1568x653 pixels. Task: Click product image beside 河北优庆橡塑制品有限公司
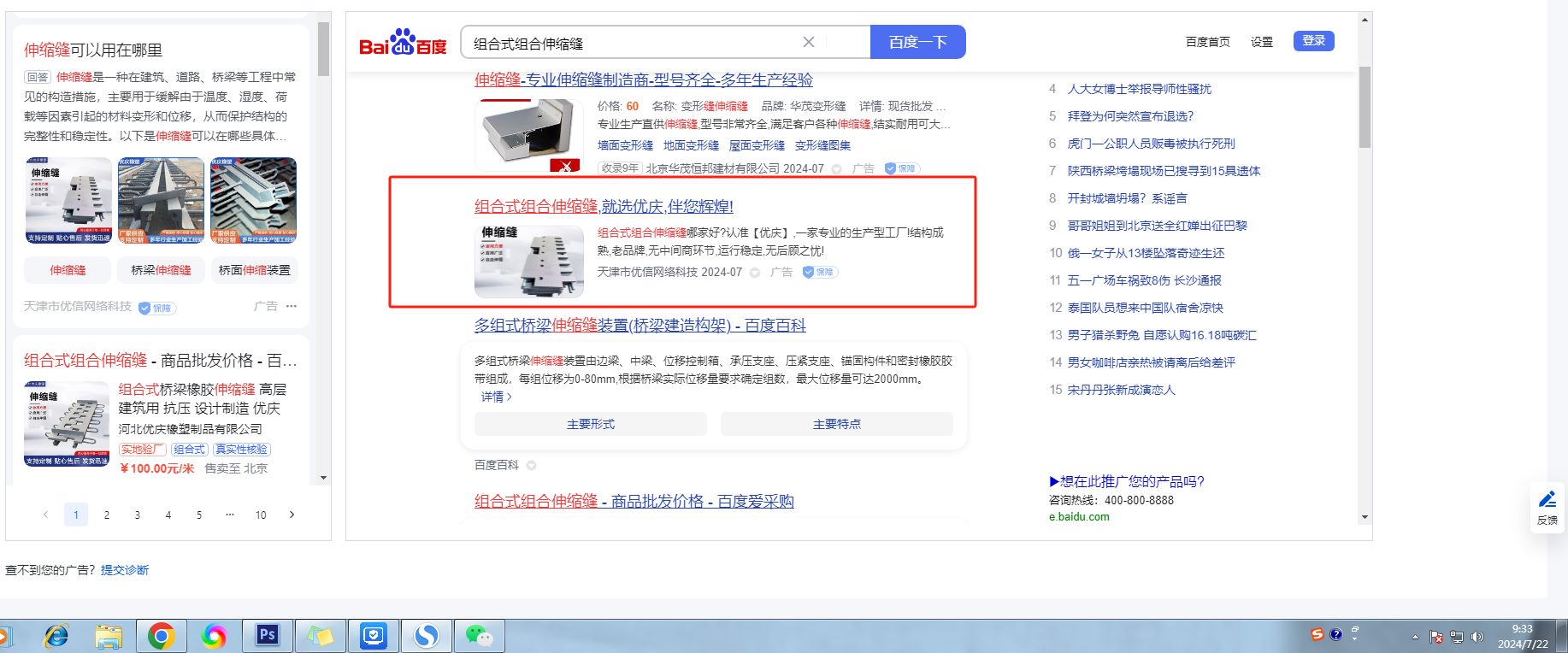pos(67,424)
